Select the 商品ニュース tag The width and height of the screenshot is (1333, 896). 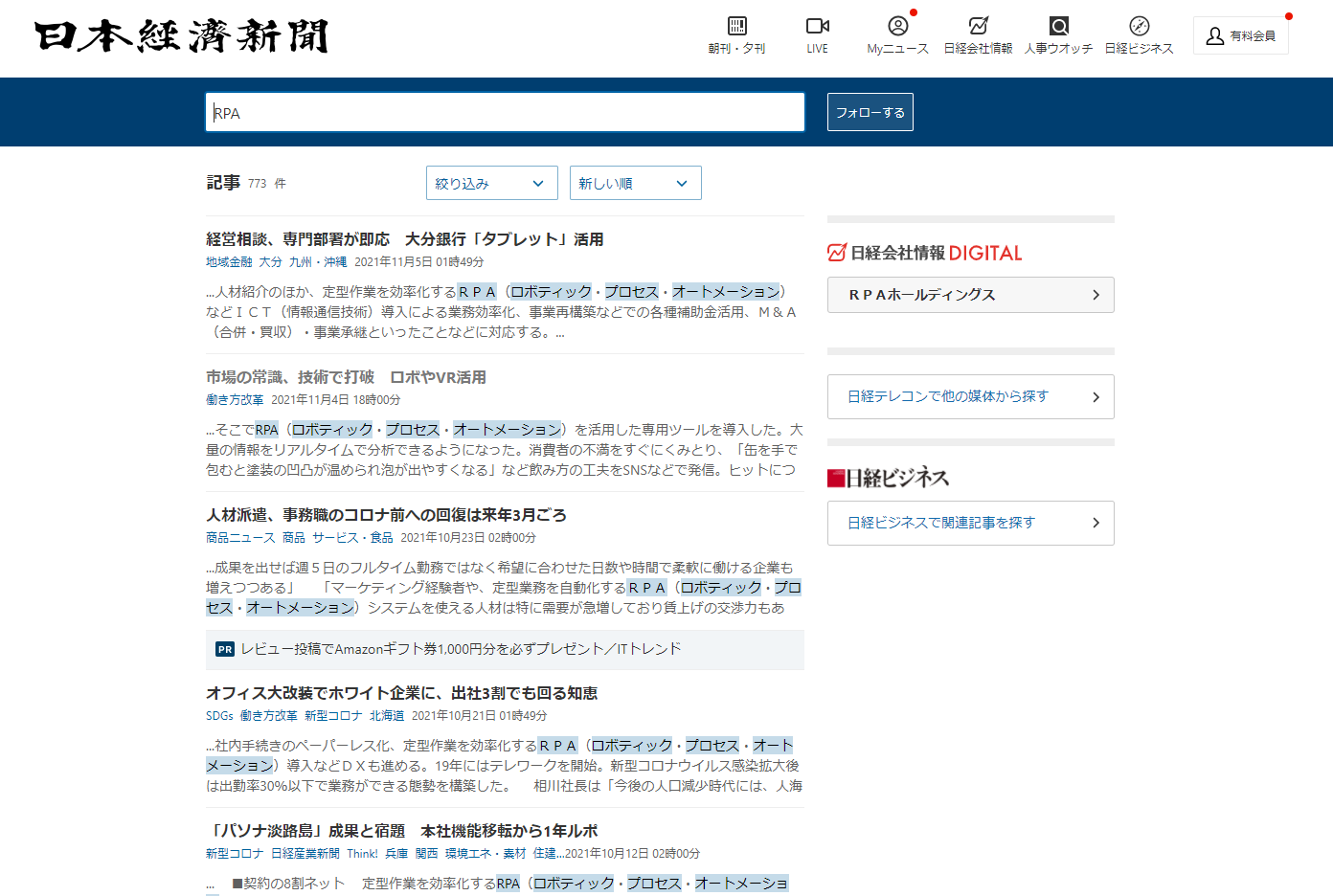tap(240, 538)
